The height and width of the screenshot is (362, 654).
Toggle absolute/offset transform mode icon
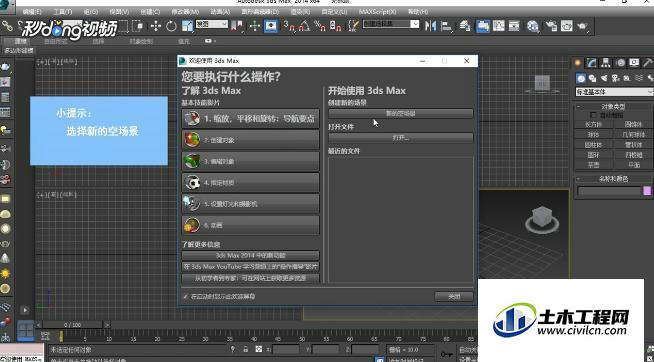259,349
